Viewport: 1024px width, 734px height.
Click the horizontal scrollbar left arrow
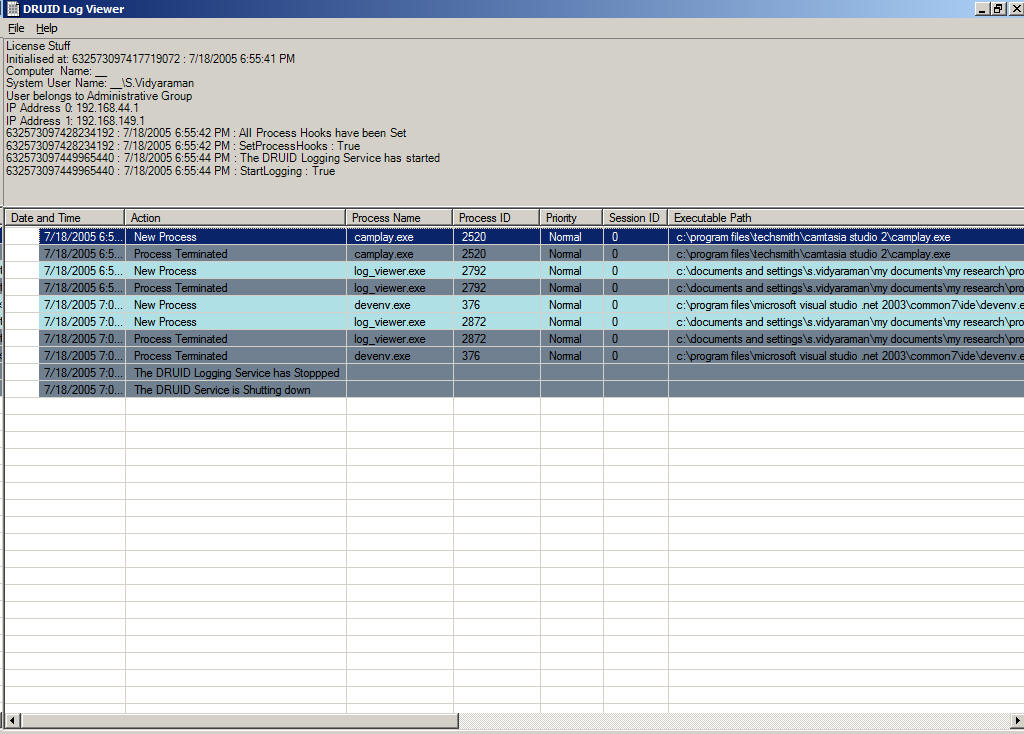(13, 721)
